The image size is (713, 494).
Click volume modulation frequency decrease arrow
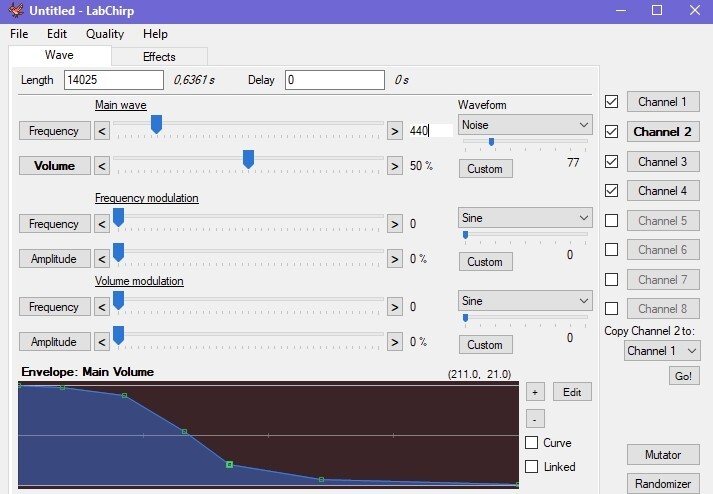[x=102, y=307]
